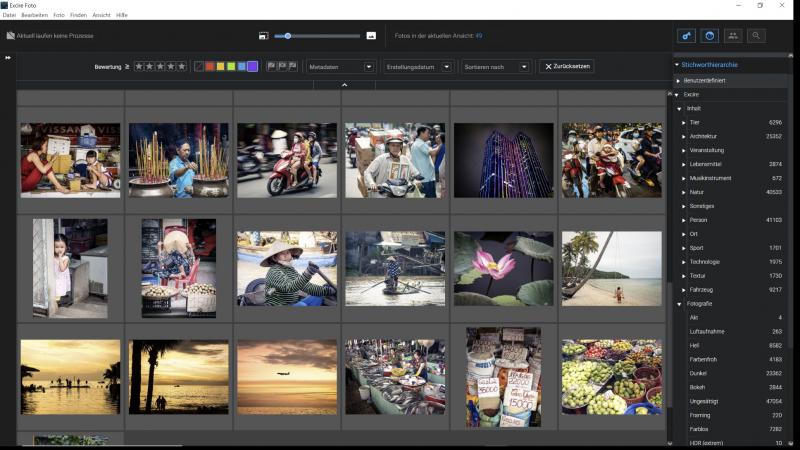This screenshot has width=800, height=450.
Task: Click the Zurücksetzen button
Action: point(567,66)
